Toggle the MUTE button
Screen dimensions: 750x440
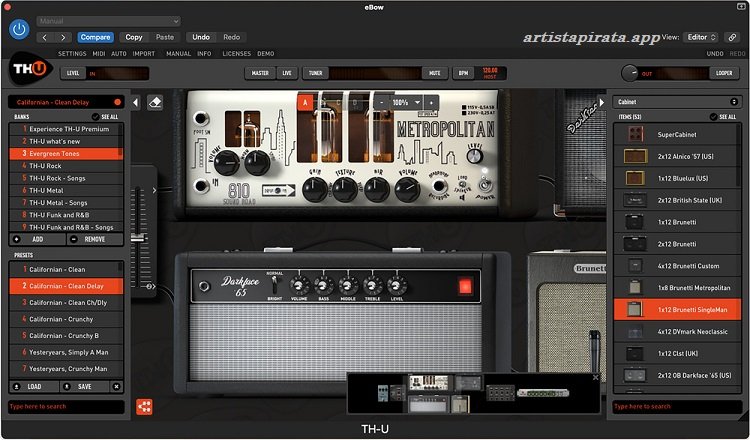click(435, 73)
